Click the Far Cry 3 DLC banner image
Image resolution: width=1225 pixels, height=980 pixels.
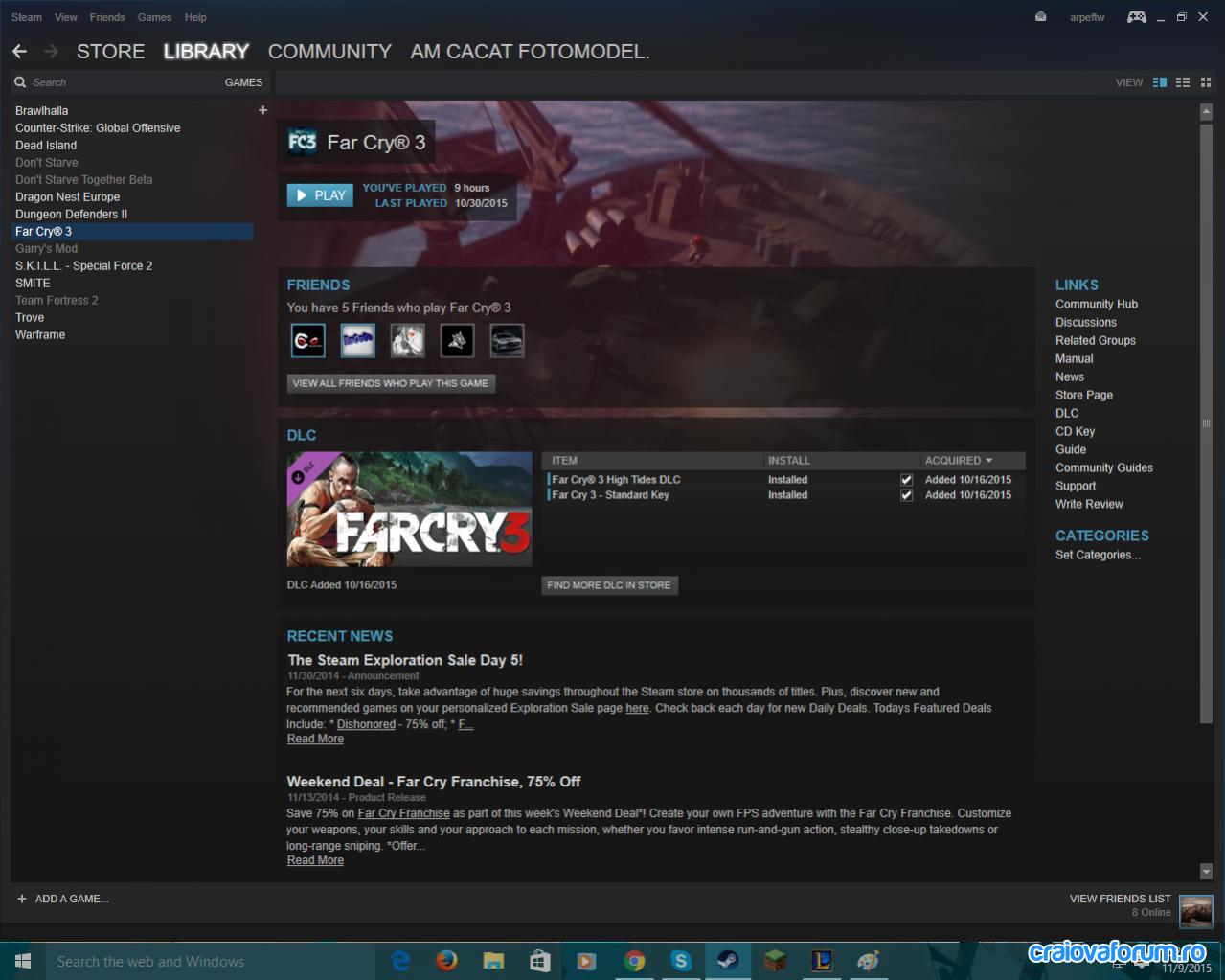(409, 509)
